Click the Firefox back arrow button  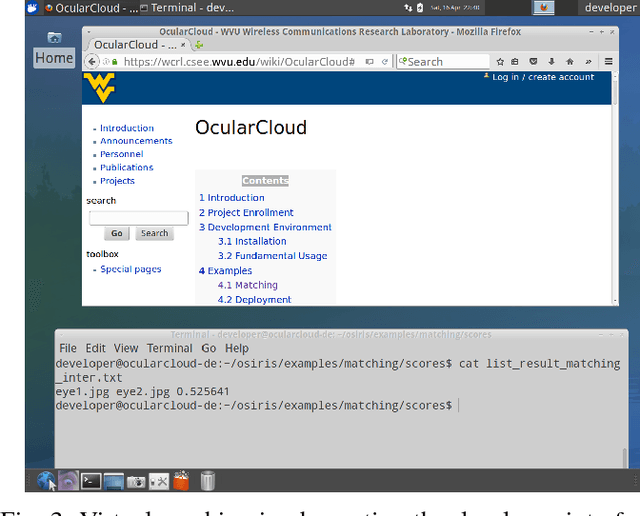(x=93, y=62)
